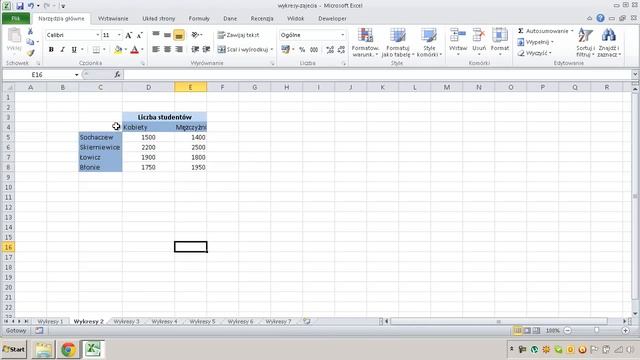Switch to Formuły ribbon tab
The width and height of the screenshot is (640, 360).
[199, 18]
